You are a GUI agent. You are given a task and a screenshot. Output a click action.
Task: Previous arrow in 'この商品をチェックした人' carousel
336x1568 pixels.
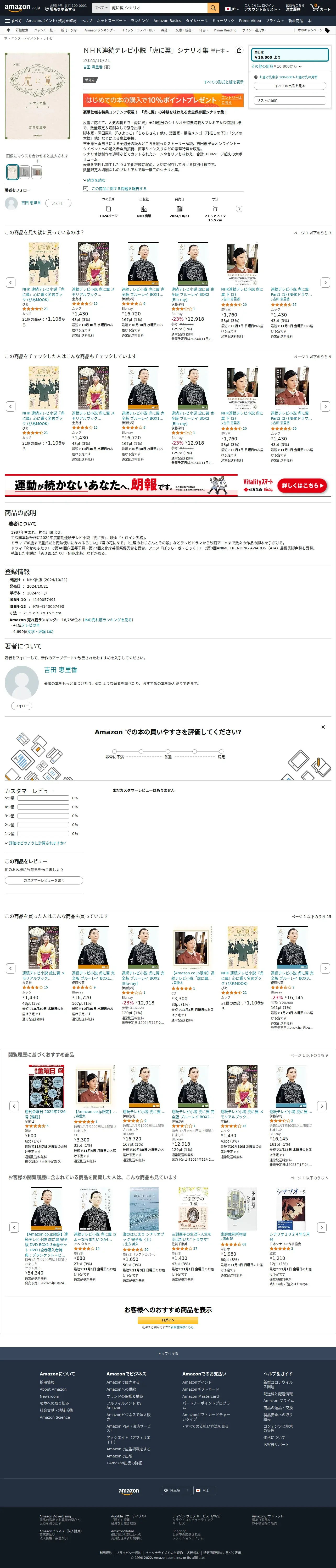pos(10,406)
